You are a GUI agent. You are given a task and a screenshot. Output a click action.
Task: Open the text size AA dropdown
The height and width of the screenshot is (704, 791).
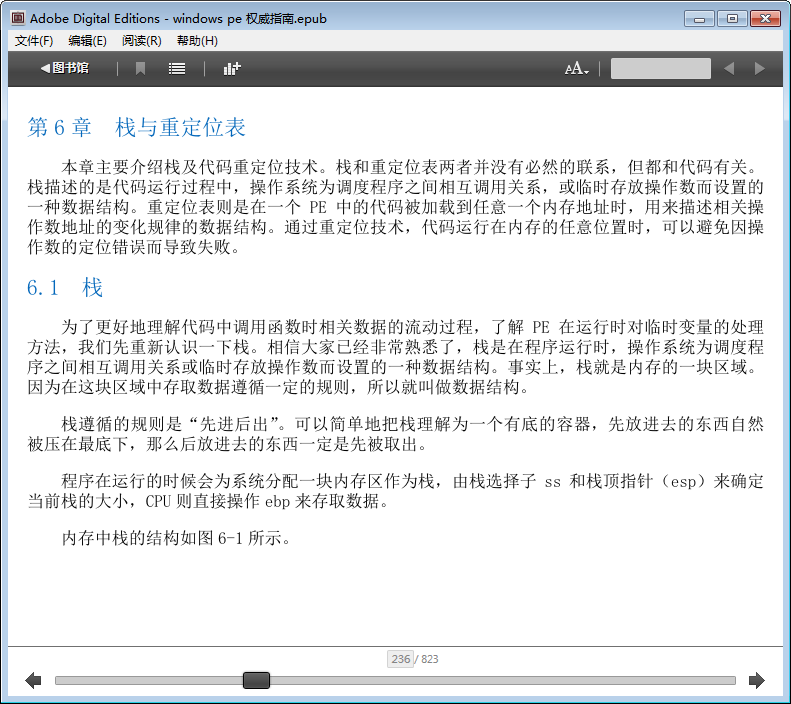[577, 68]
